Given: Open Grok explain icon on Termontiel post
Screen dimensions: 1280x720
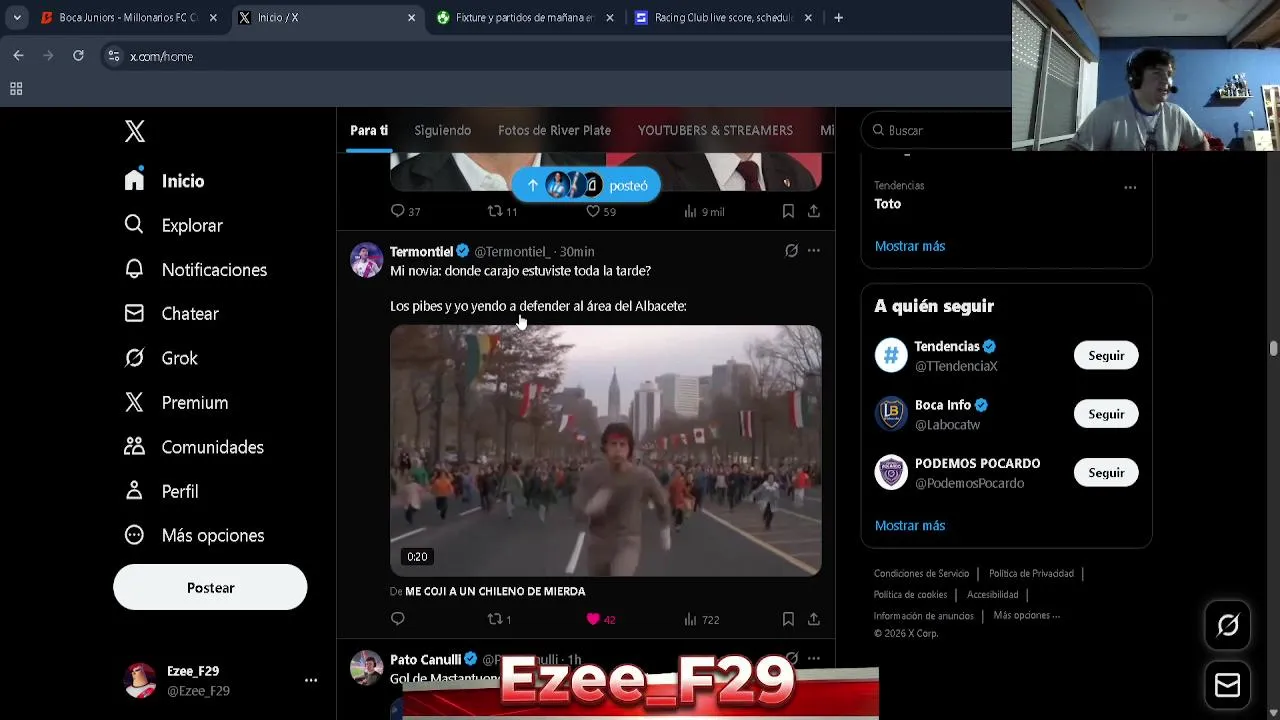Looking at the screenshot, I should [x=791, y=251].
